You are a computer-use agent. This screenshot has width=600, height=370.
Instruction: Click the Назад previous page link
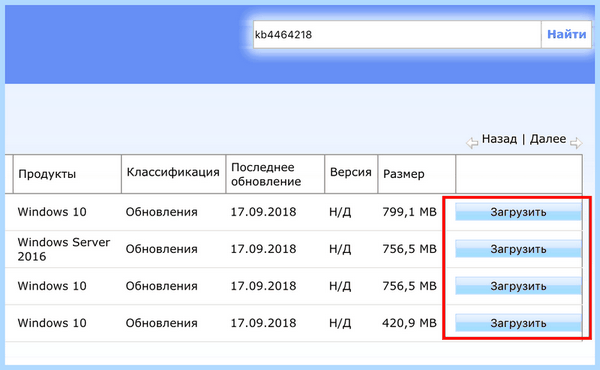point(499,139)
